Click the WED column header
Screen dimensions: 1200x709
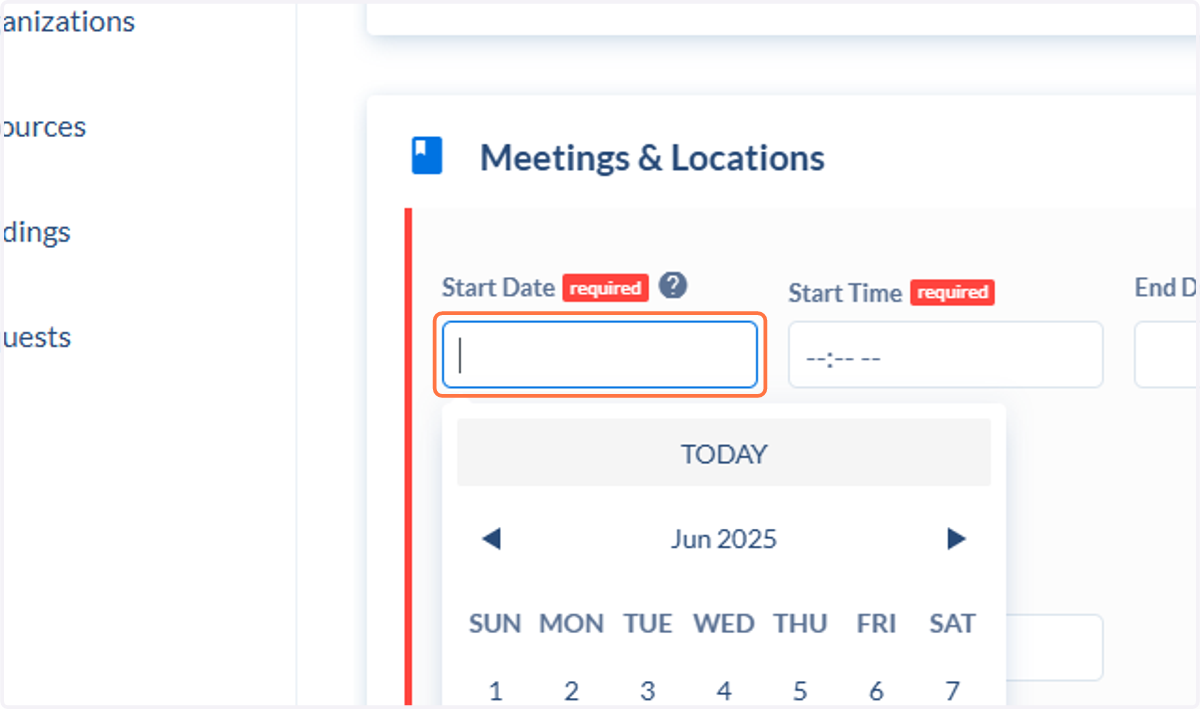coord(724,624)
